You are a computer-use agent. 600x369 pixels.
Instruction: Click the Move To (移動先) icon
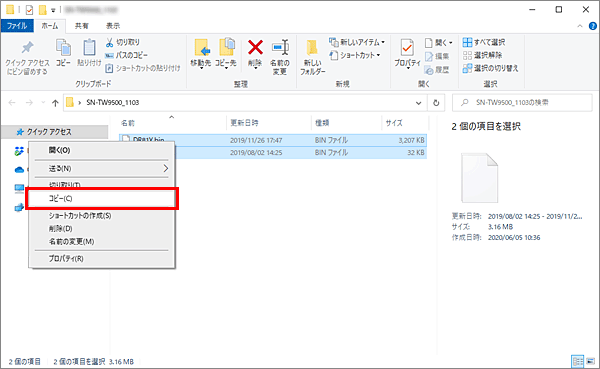pyautogui.click(x=202, y=48)
